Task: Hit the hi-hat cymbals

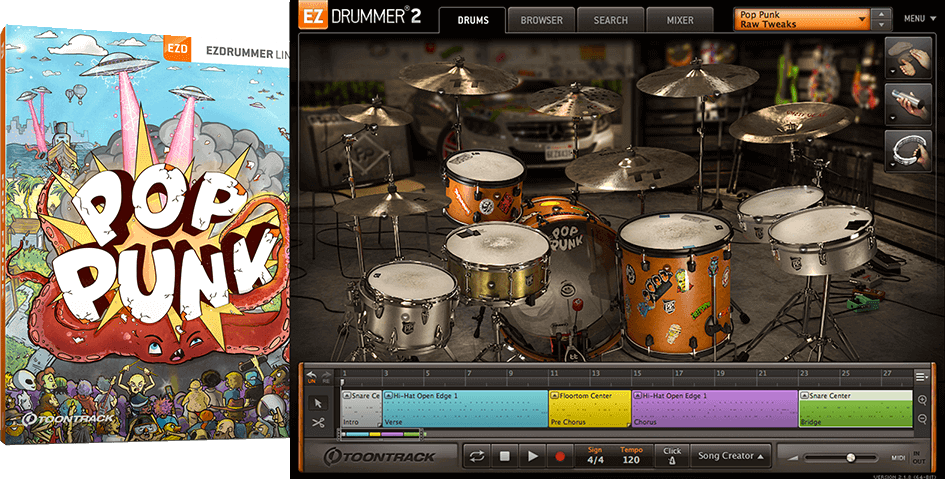Action: click(x=386, y=202)
